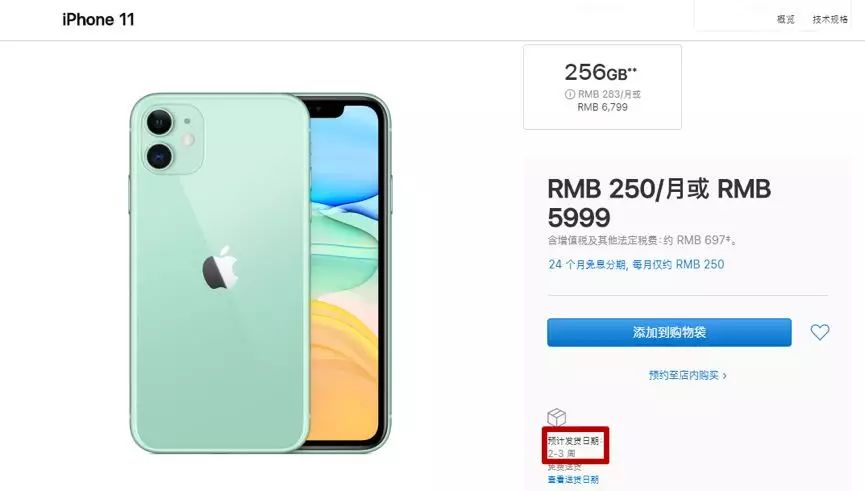Click the RMB 6,799 price in the 256GB box
The height and width of the screenshot is (491, 865).
602,107
